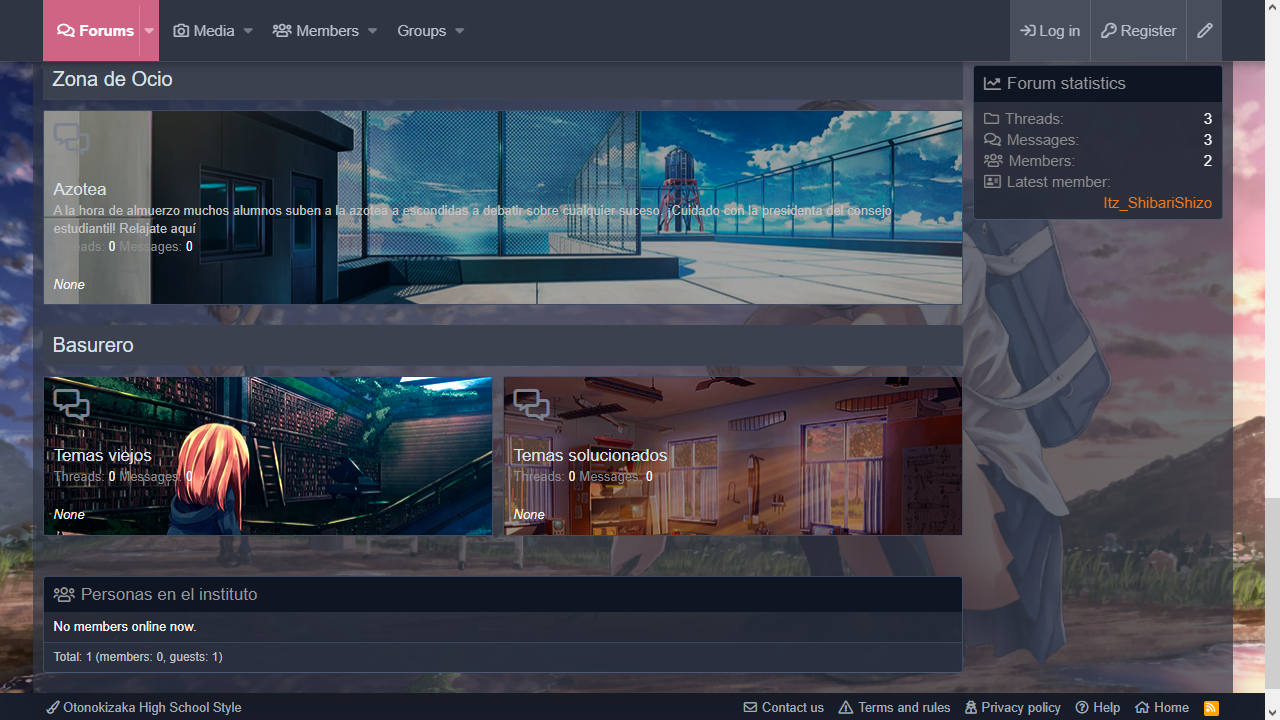Click the Personas en el instituto icon
Image resolution: width=1280 pixels, height=720 pixels.
tap(64, 595)
